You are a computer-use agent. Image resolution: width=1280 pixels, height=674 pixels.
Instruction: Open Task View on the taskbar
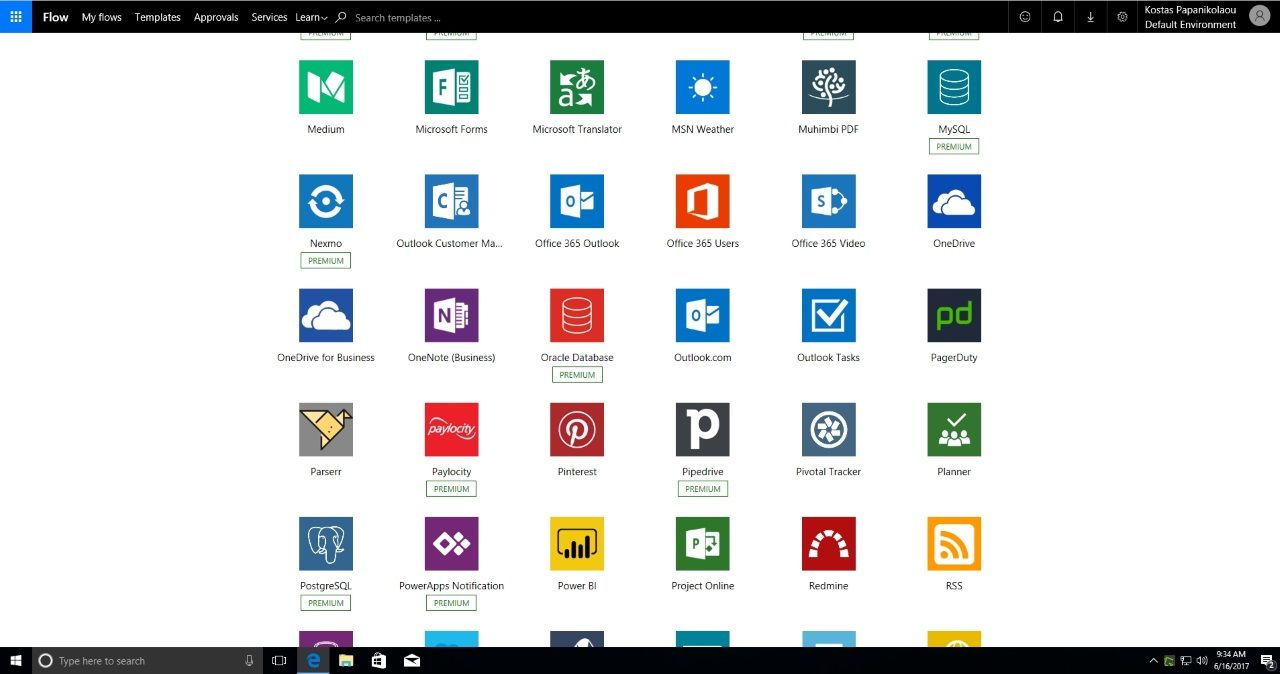pyautogui.click(x=280, y=660)
